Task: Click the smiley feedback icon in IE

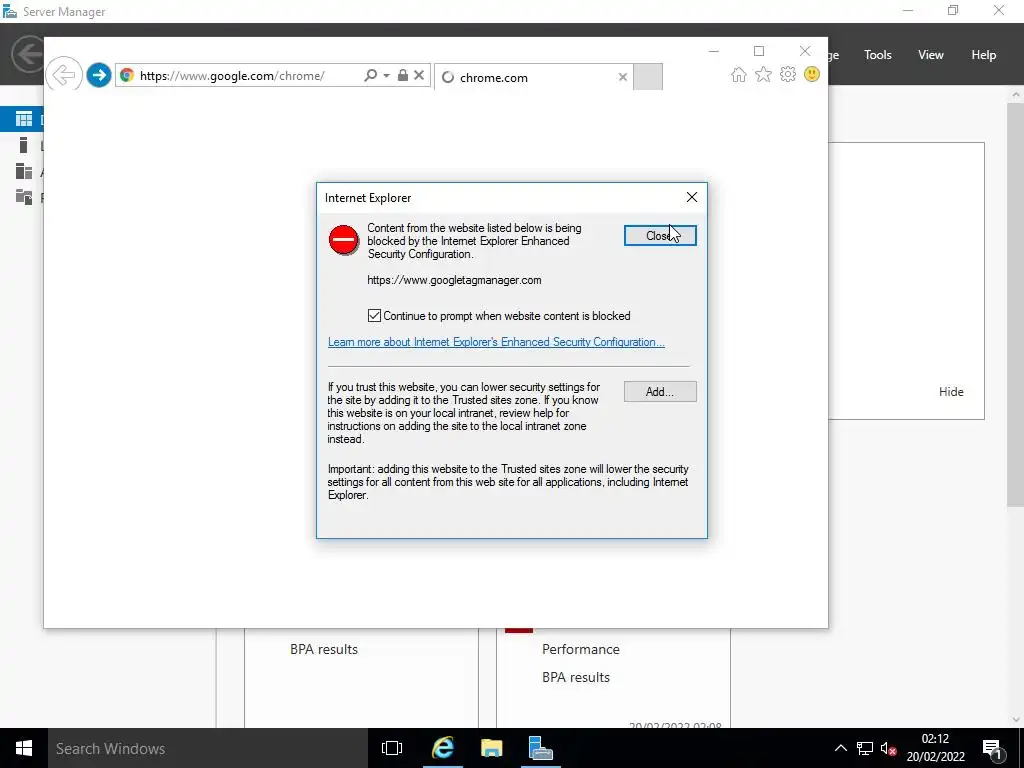Action: click(812, 74)
